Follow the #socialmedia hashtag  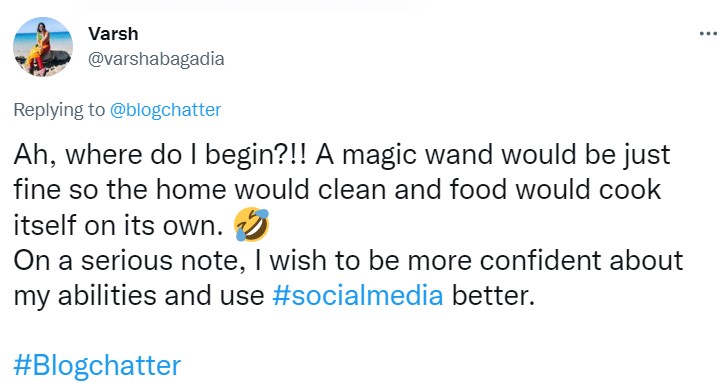click(358, 295)
